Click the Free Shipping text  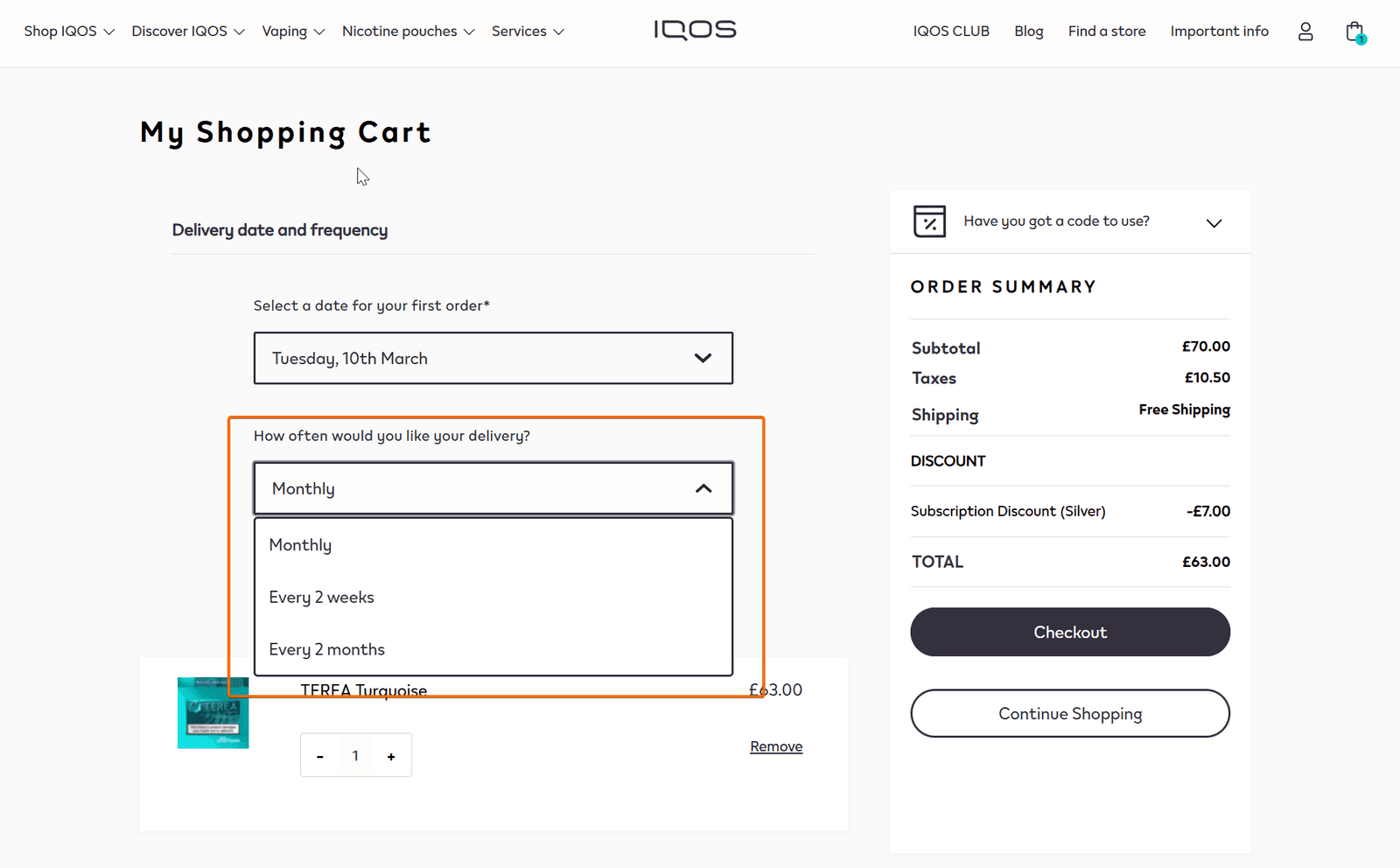1184,409
